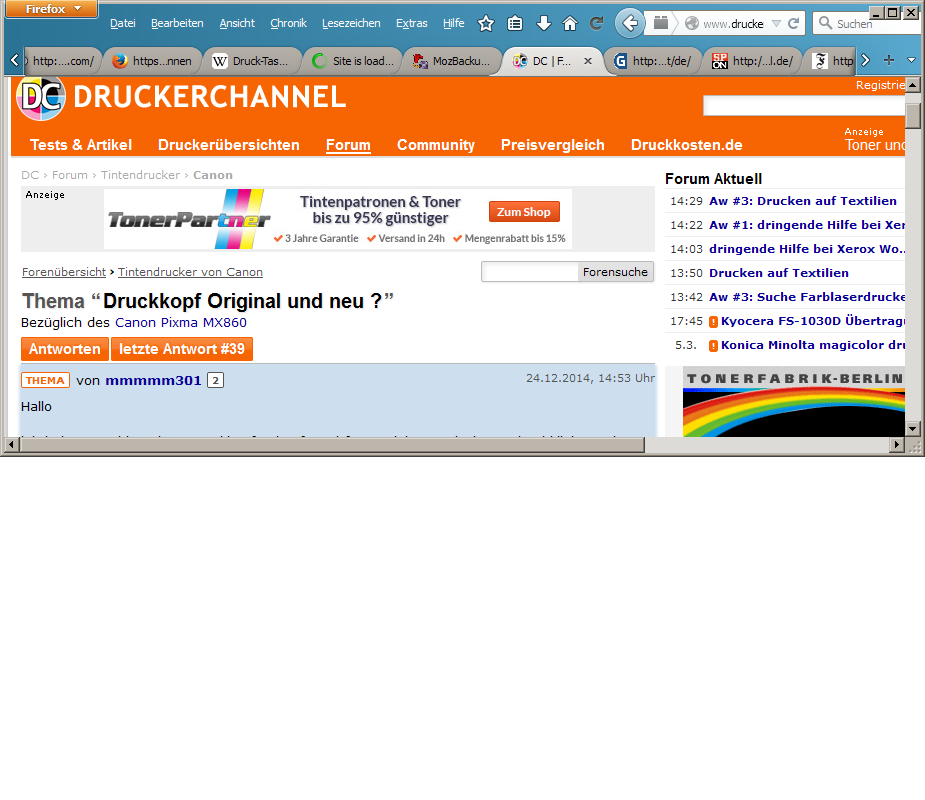This screenshot has width=925, height=800.
Task: Open the downloads arrow icon
Action: click(543, 23)
